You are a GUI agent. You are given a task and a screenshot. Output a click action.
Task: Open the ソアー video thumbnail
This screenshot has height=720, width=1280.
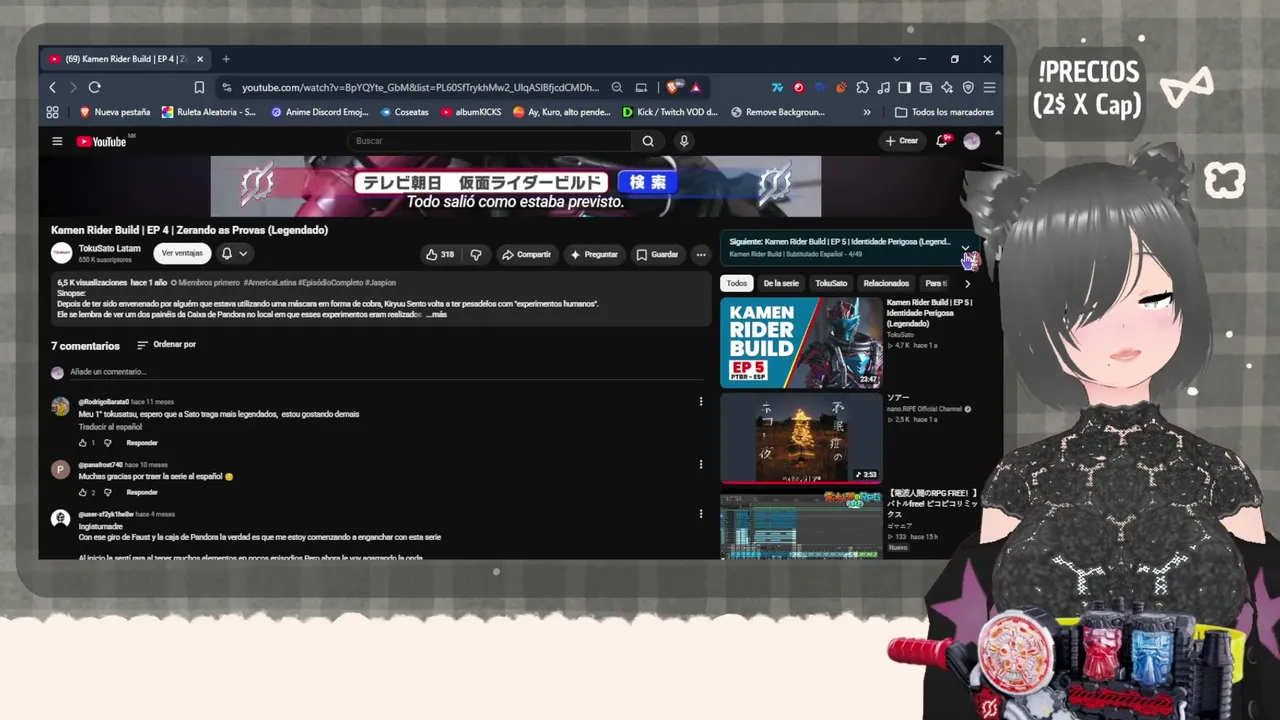point(801,438)
